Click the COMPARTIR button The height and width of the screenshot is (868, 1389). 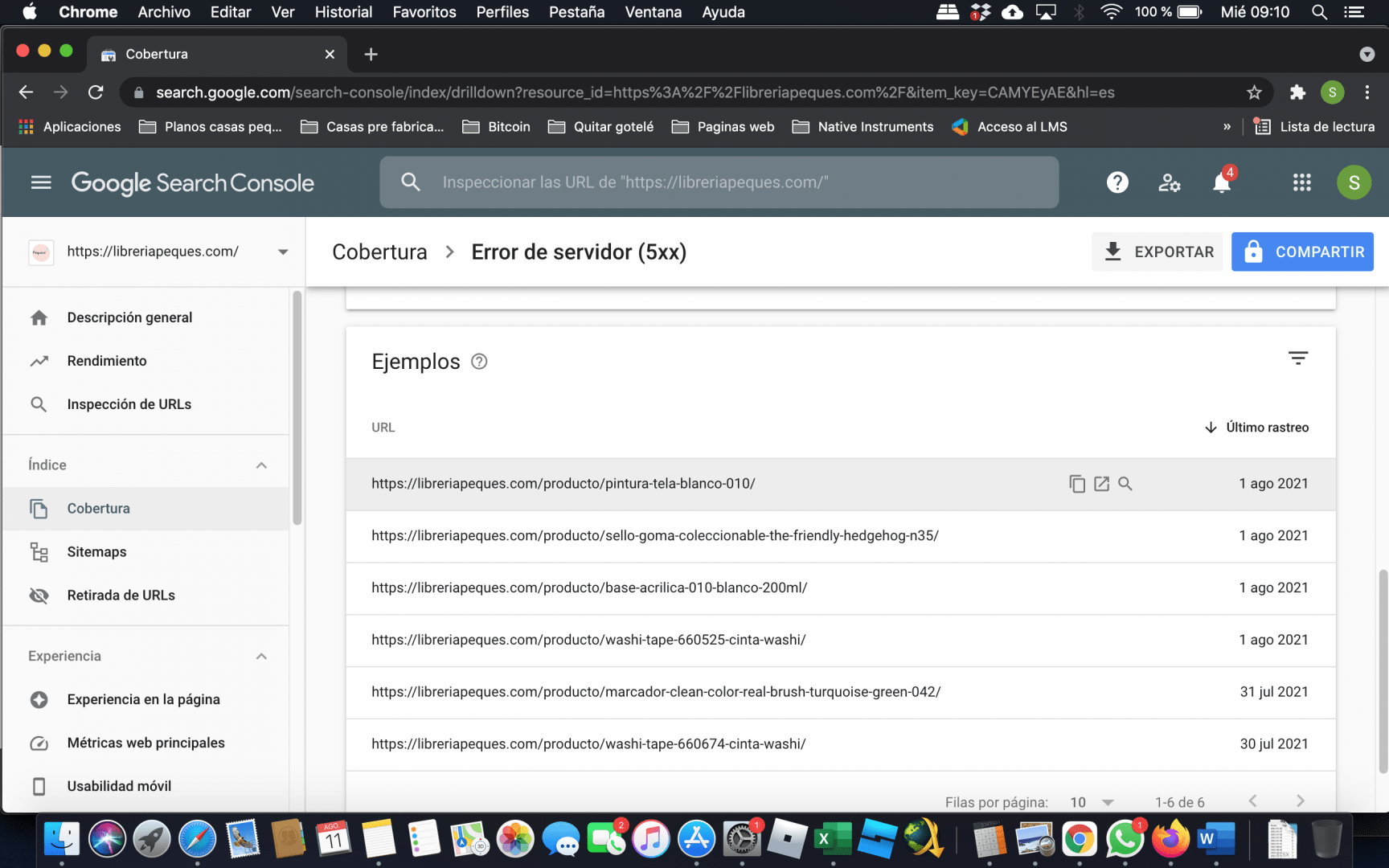(x=1302, y=252)
